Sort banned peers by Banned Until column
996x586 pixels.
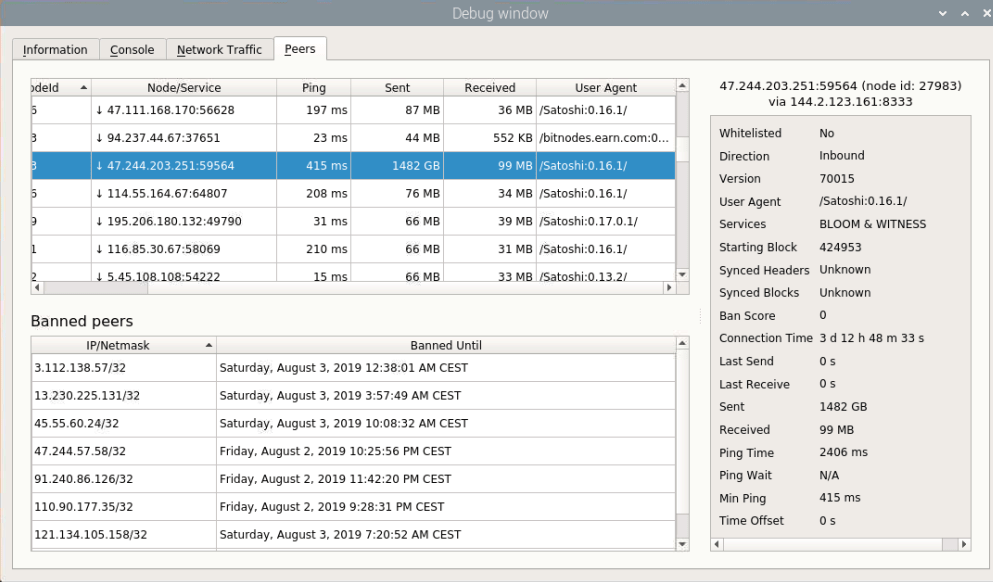pyautogui.click(x=446, y=343)
